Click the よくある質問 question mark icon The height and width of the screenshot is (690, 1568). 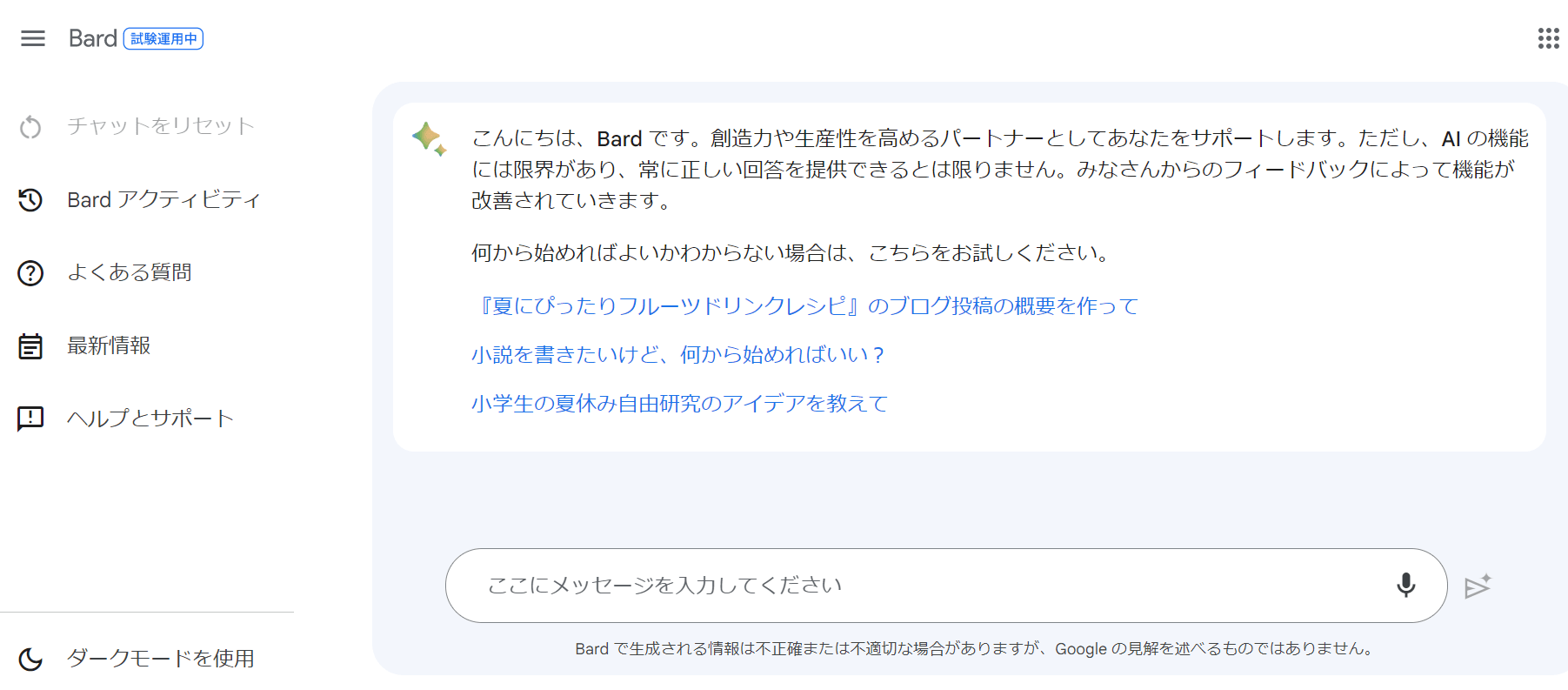(30, 273)
